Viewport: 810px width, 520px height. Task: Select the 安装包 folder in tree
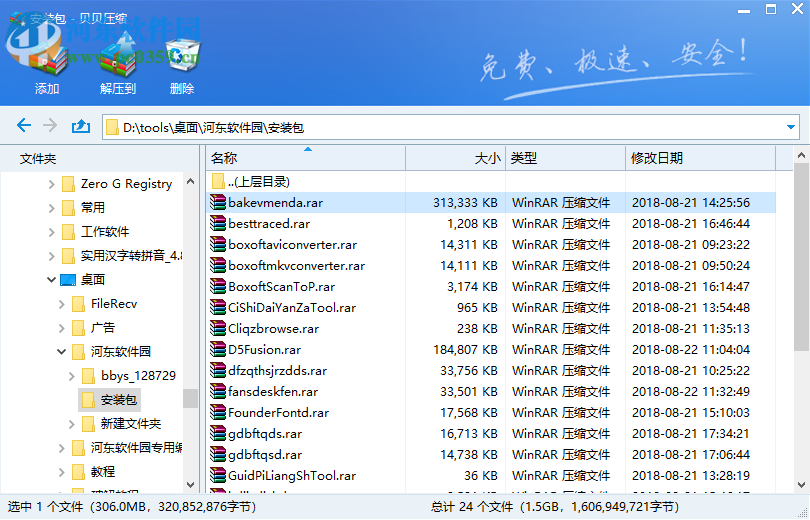(x=110, y=400)
